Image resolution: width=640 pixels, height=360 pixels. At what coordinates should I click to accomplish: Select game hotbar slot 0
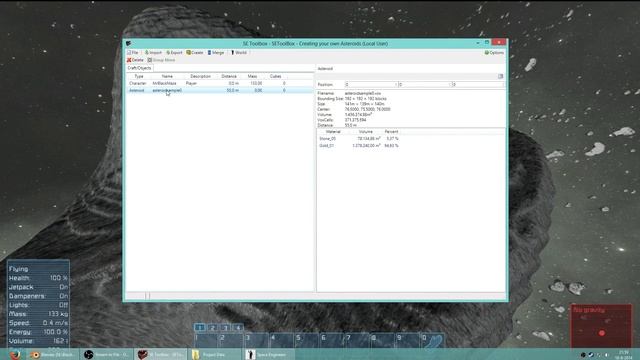point(433,341)
